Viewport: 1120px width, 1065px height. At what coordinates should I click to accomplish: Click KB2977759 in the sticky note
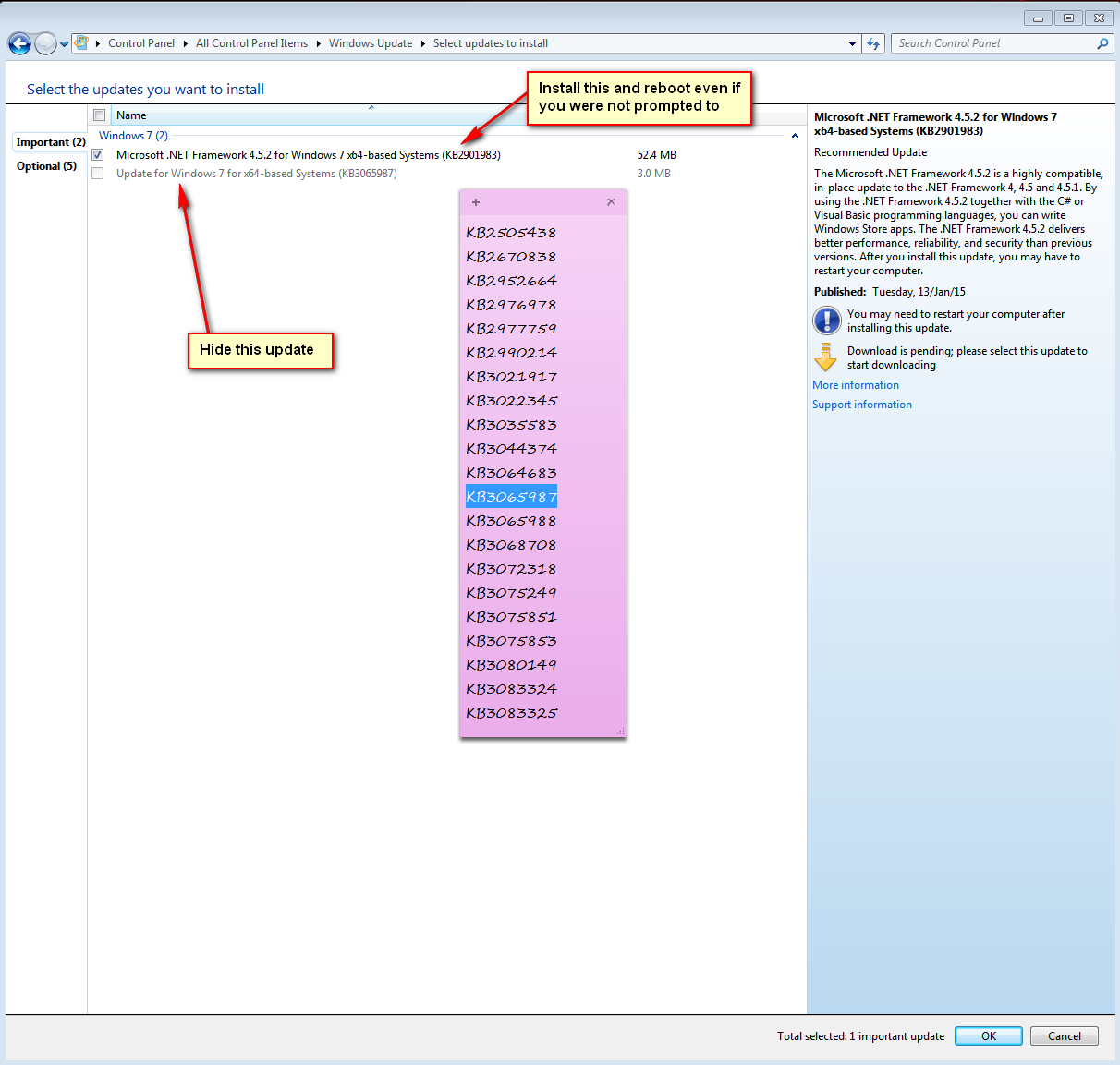[511, 329]
